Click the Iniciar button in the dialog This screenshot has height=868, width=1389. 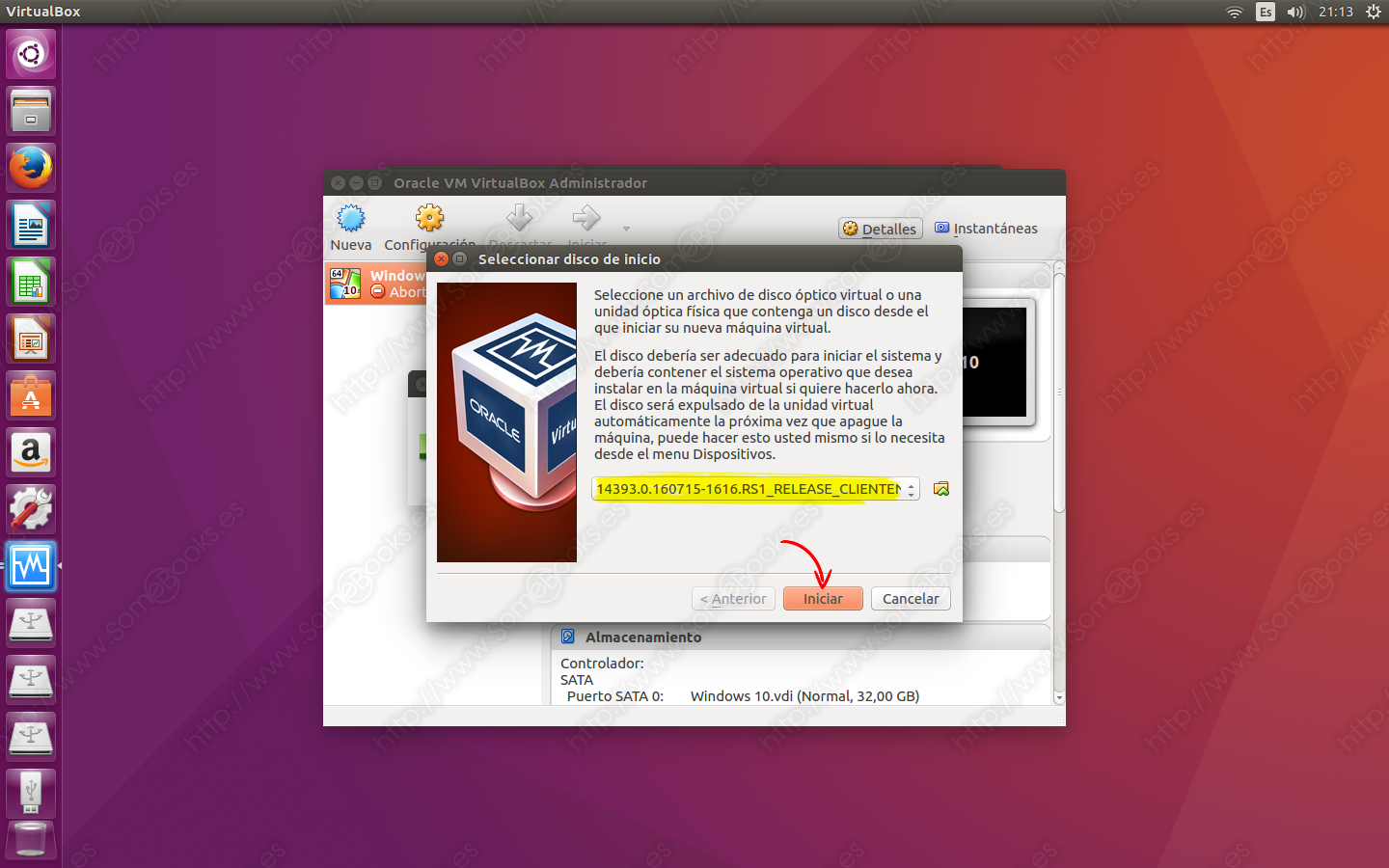(x=823, y=599)
